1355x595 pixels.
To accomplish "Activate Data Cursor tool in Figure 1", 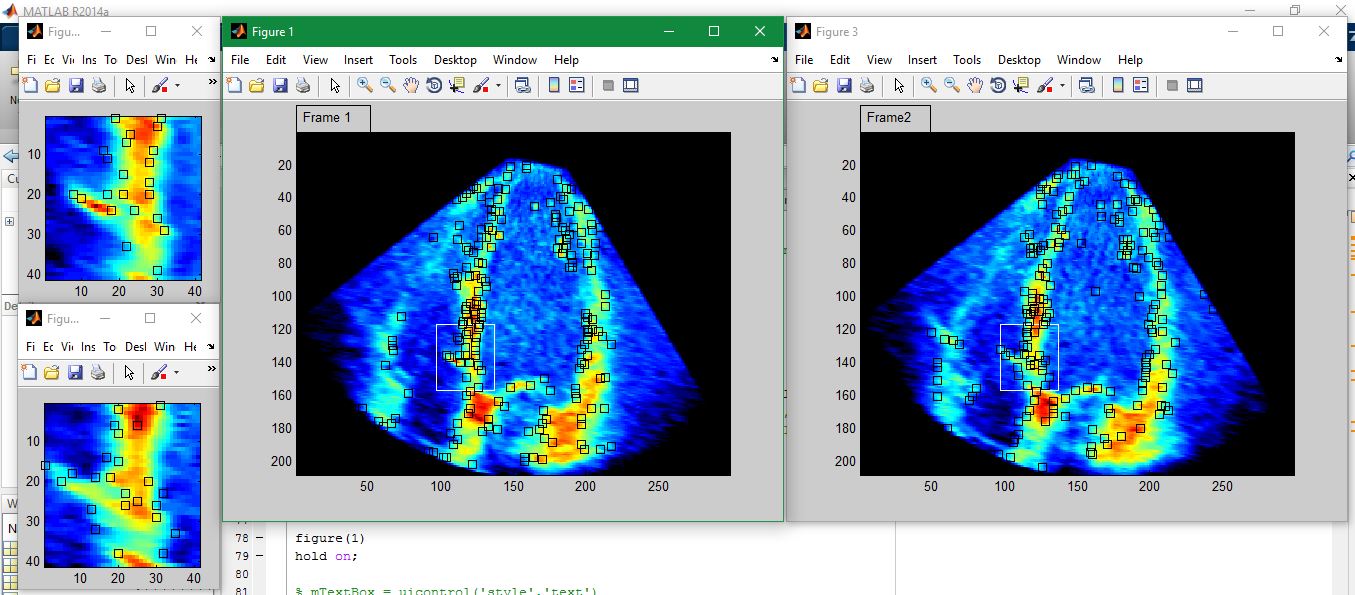I will 456,86.
